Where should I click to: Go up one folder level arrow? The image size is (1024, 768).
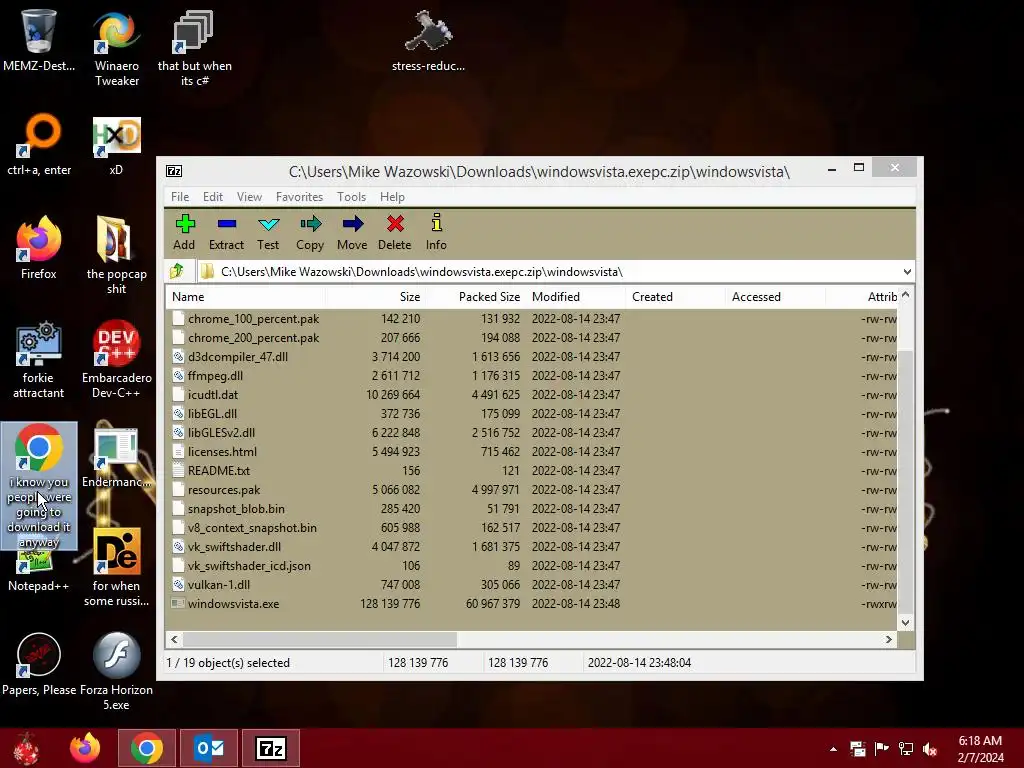pos(177,271)
